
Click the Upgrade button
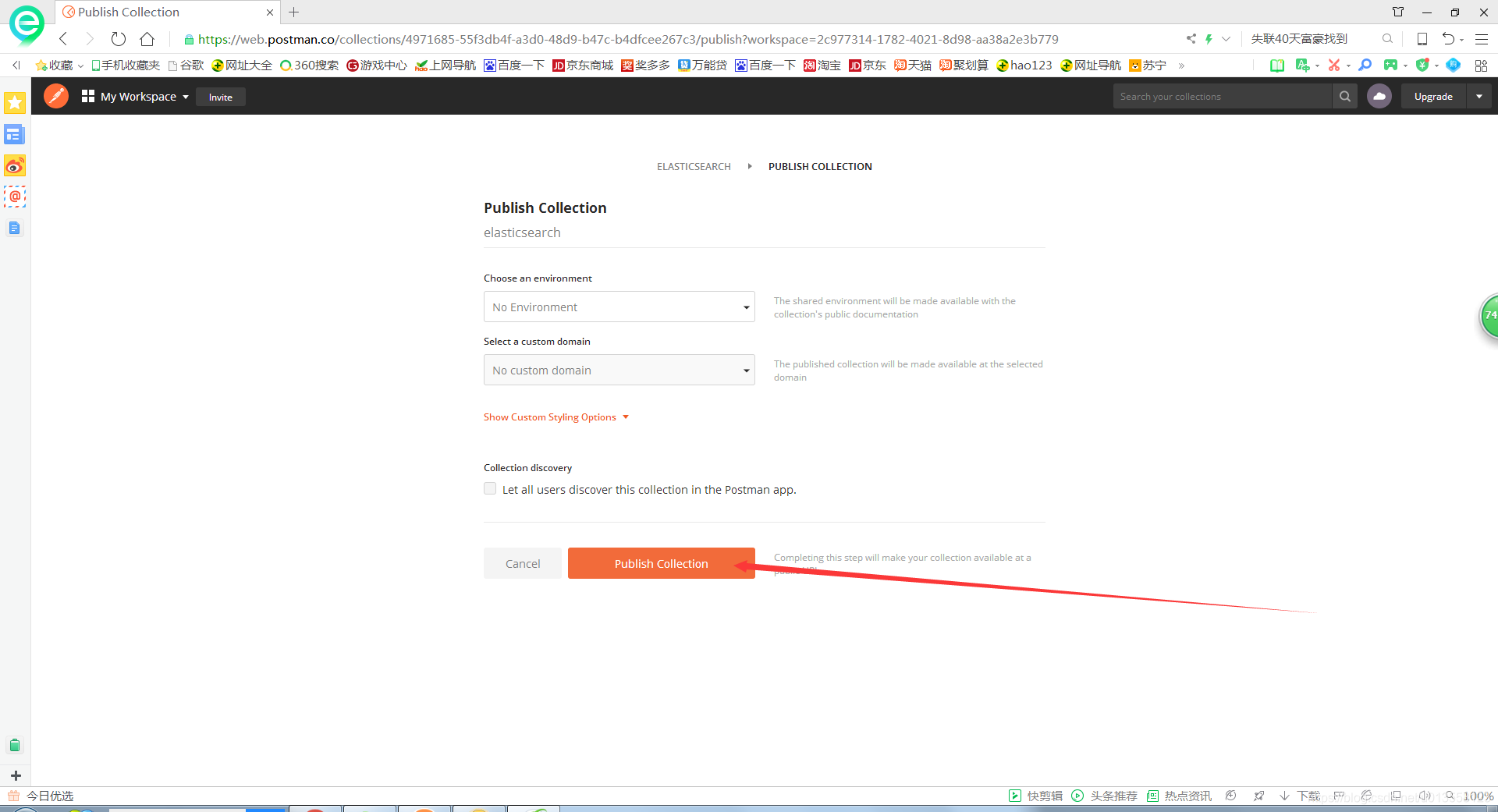1433,97
